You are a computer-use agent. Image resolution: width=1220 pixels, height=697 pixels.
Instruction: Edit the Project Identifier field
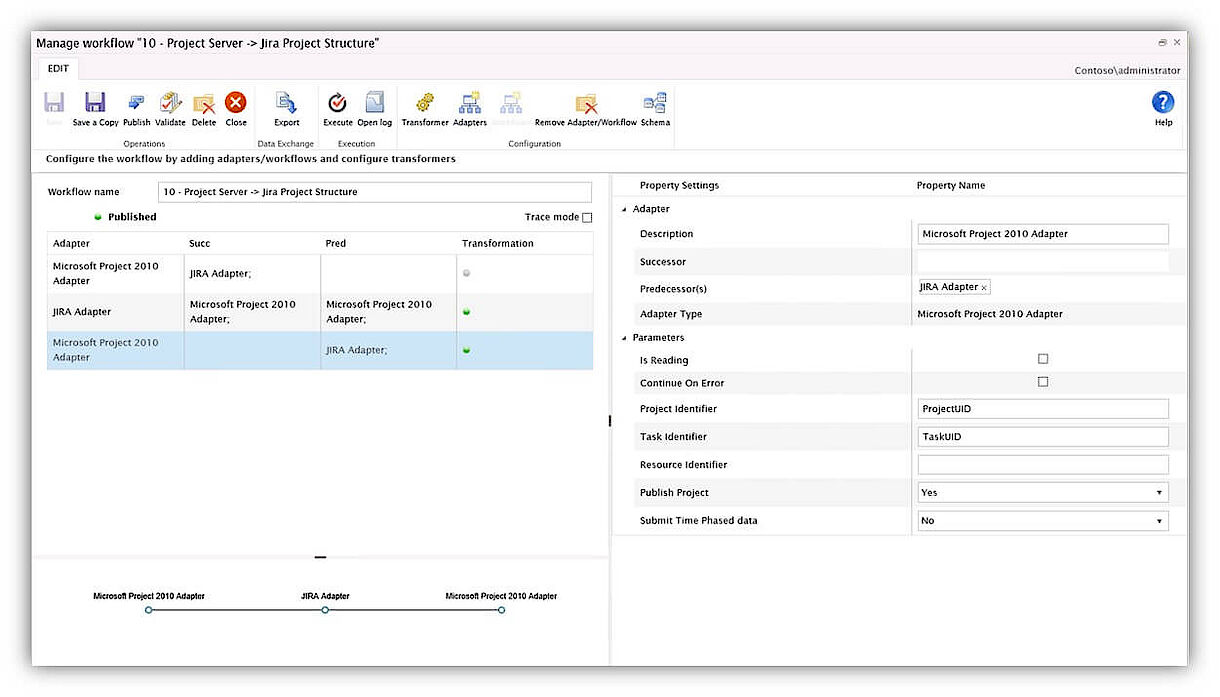pos(1043,408)
